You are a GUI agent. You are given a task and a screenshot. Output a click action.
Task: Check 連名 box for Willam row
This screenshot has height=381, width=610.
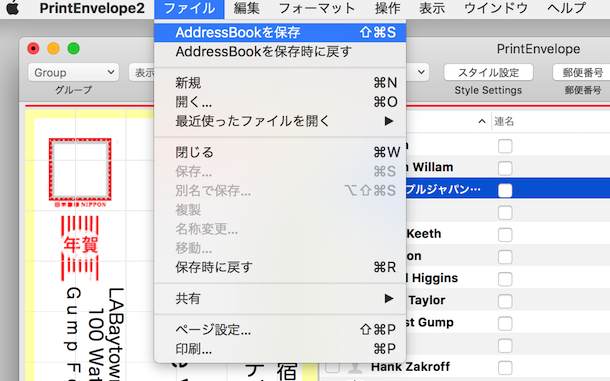click(x=505, y=168)
